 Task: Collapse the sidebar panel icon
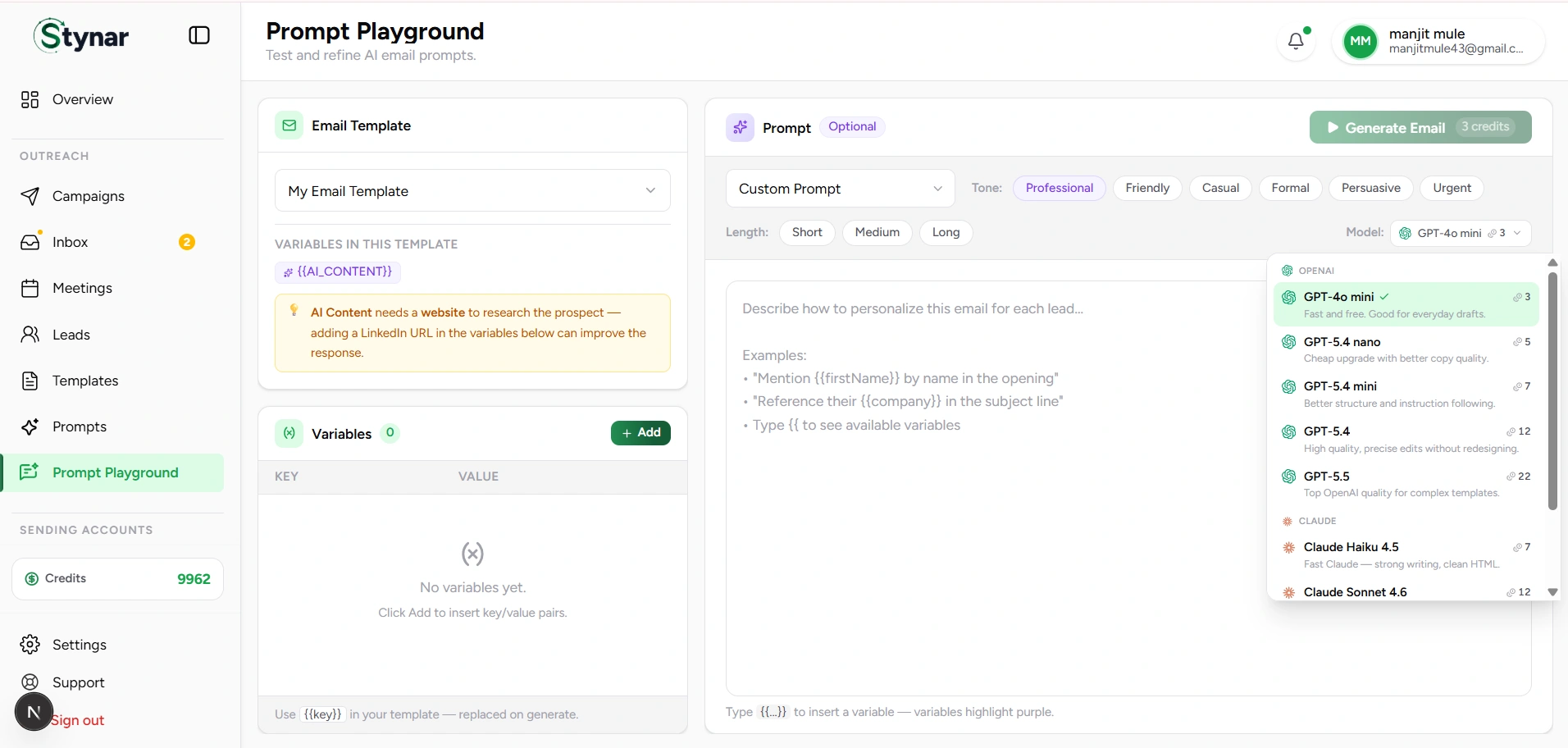click(199, 35)
